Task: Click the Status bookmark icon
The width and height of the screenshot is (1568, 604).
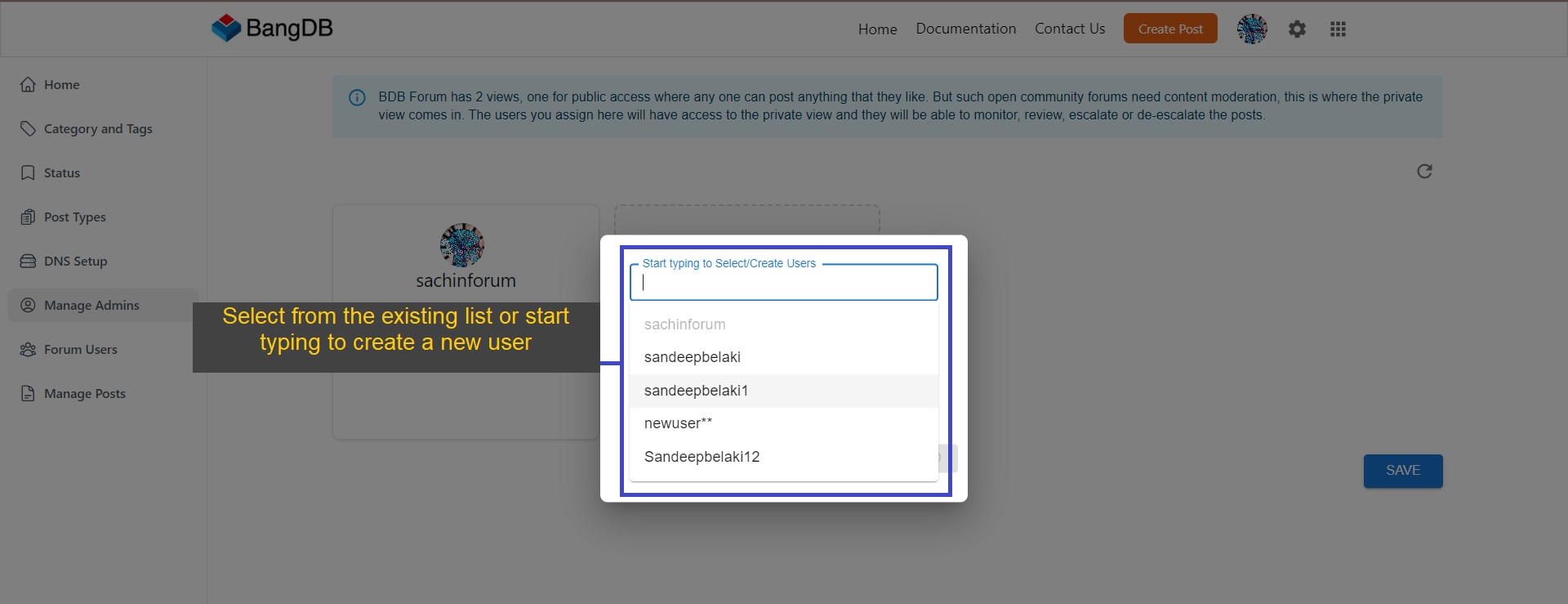Action: pos(28,172)
